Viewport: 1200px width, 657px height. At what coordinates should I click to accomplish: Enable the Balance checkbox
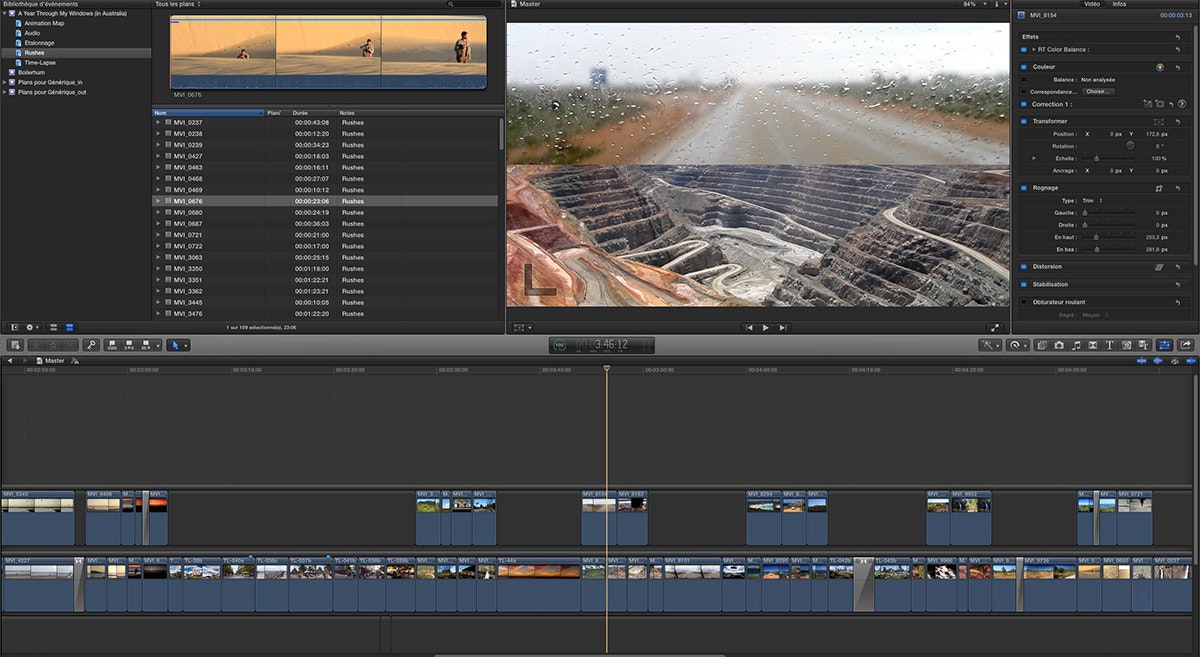coord(1024,79)
